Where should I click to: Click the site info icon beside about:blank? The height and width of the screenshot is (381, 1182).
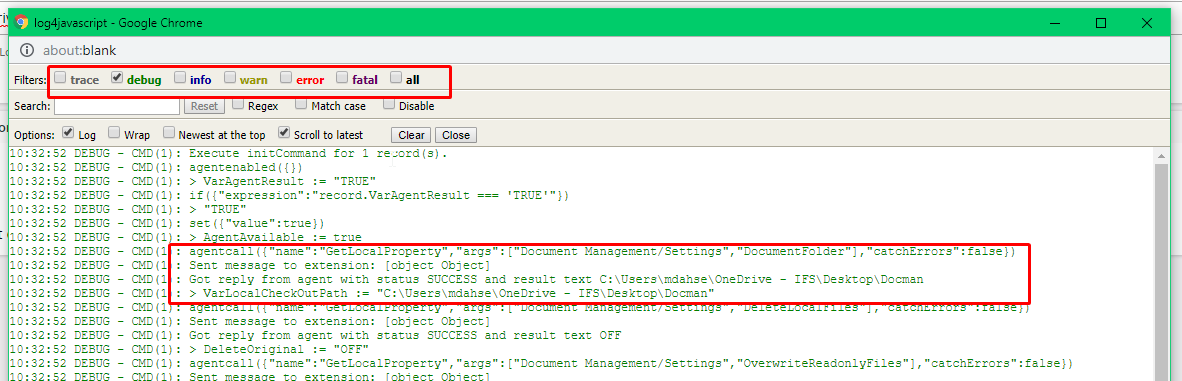(x=26, y=51)
